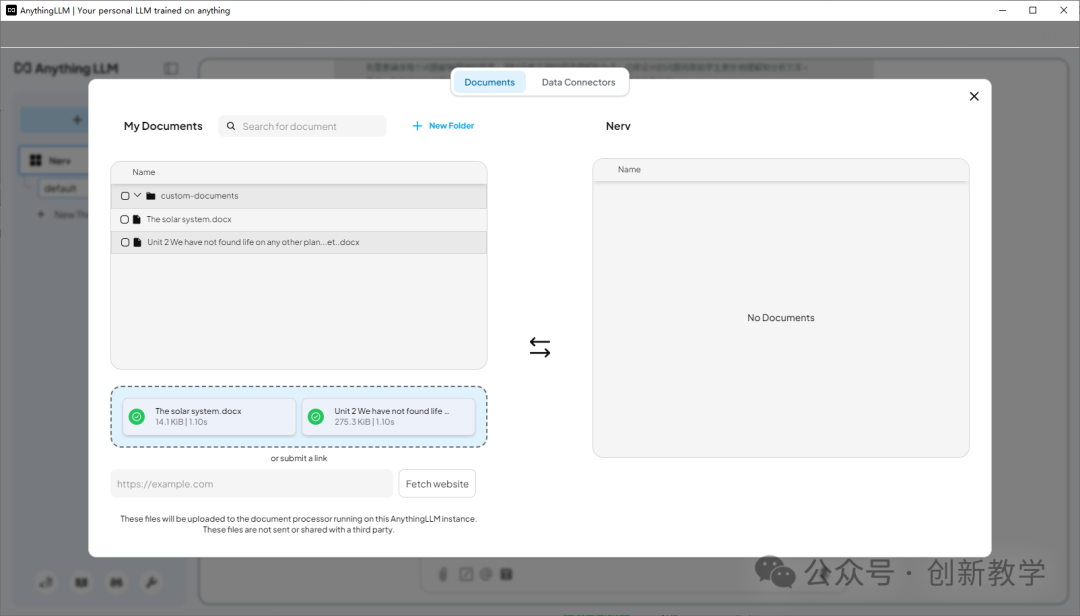Click the custom-documents folder icon
The width and height of the screenshot is (1080, 616).
[x=151, y=196]
